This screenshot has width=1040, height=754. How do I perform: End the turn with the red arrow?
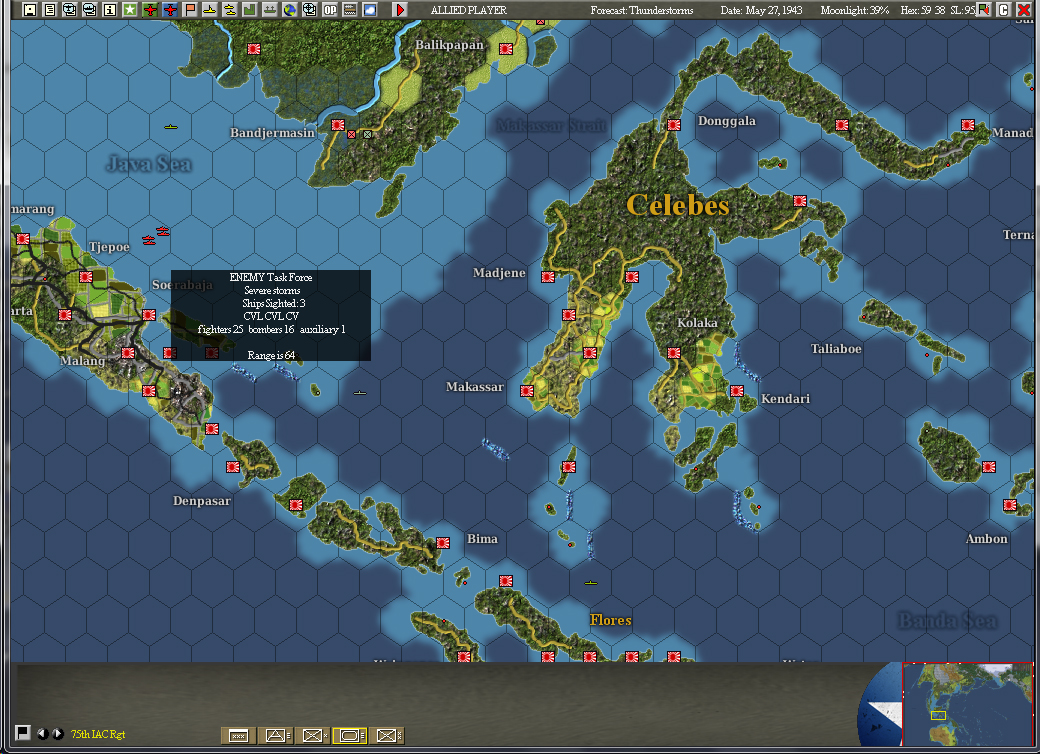pos(399,10)
